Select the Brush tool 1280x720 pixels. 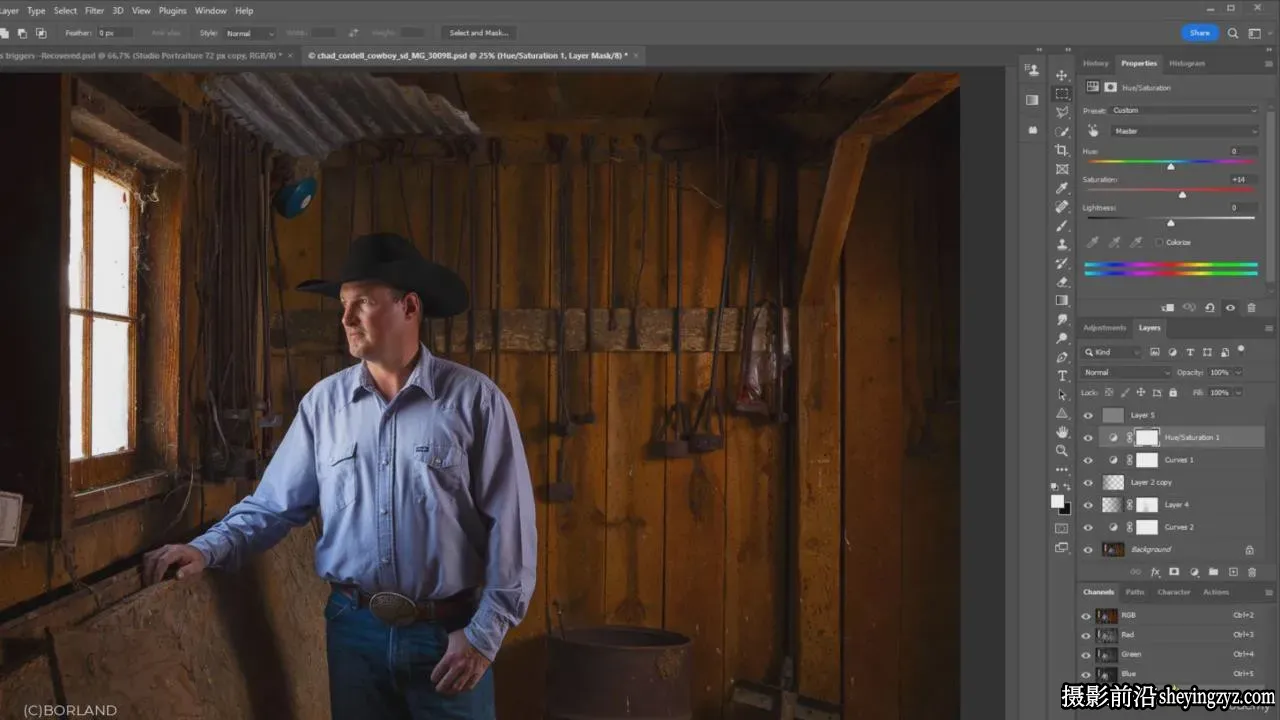pyautogui.click(x=1062, y=226)
